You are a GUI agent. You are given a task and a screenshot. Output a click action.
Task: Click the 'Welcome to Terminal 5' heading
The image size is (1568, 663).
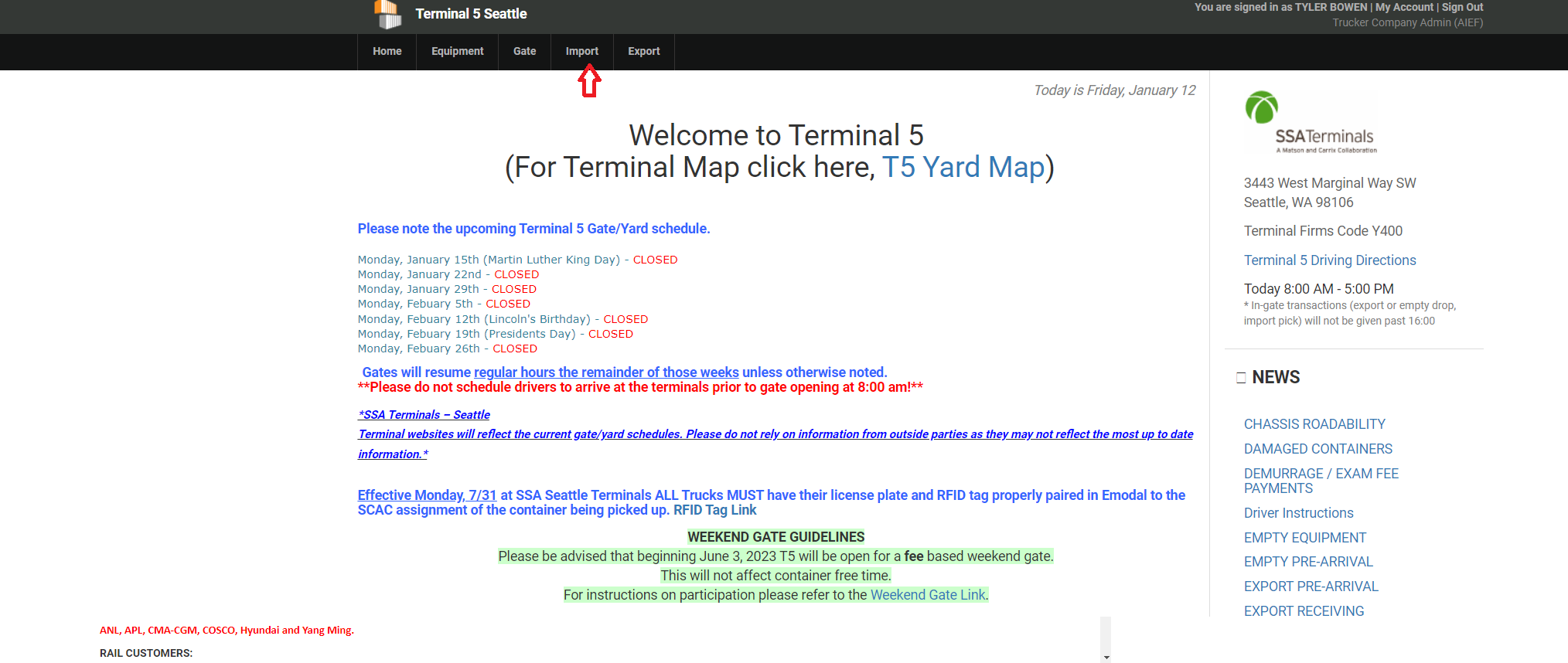(775, 135)
